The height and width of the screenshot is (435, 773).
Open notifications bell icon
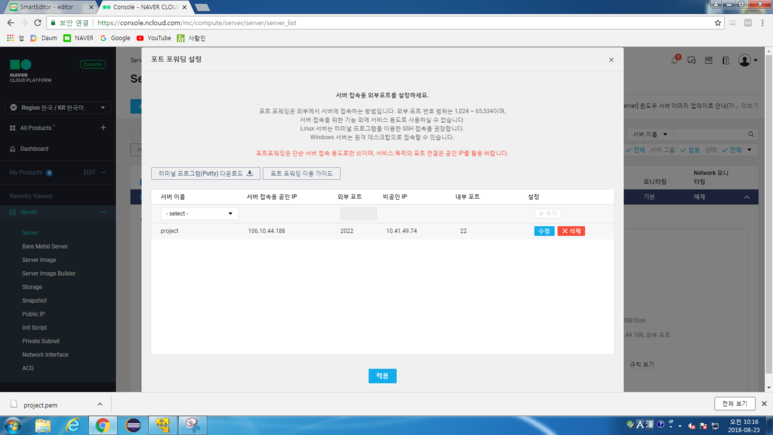[x=674, y=60]
